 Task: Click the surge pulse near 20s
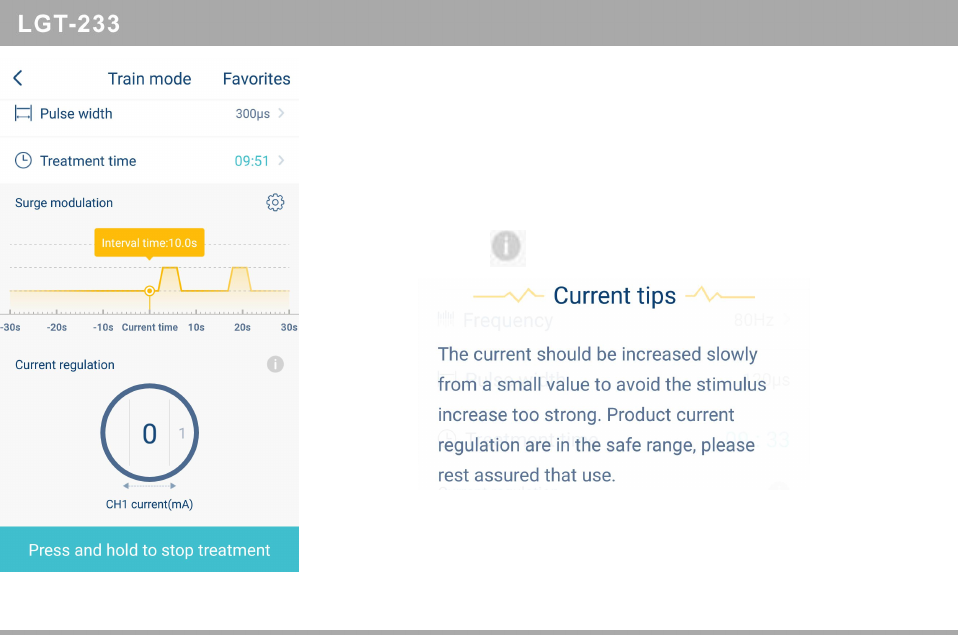[x=239, y=279]
